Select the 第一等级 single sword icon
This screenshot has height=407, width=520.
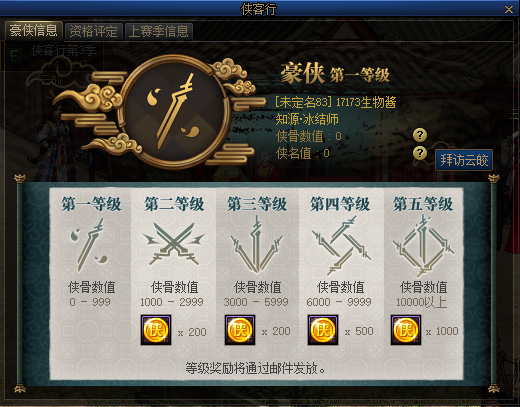pyautogui.click(x=90, y=245)
